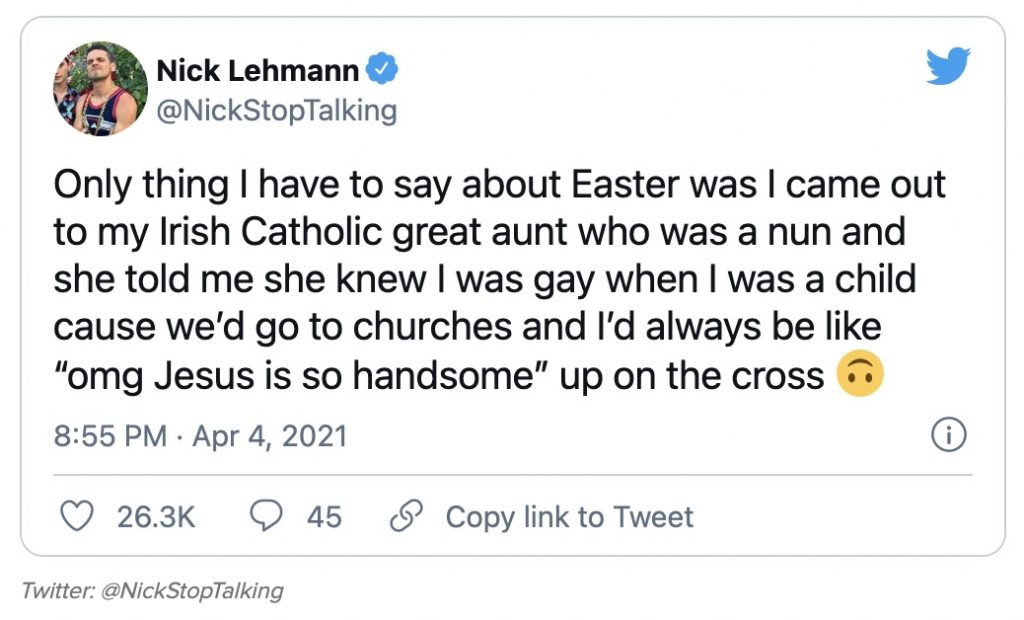Click the tweet line starting "she told me"
Screen dimensions: 1024x620
(485, 279)
